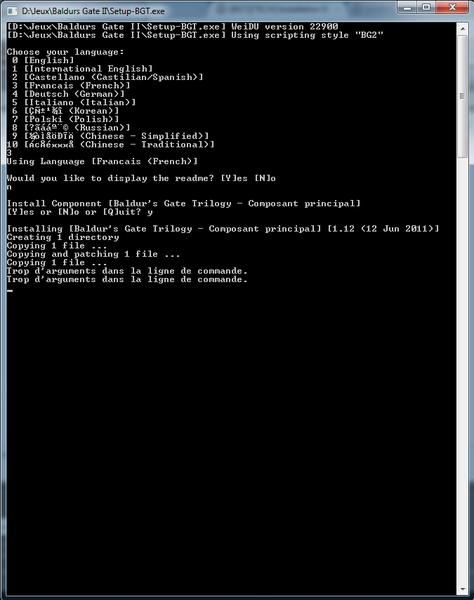Select the '3 [Francais (French)]' option line
This screenshot has width=474, height=600.
coord(71,86)
